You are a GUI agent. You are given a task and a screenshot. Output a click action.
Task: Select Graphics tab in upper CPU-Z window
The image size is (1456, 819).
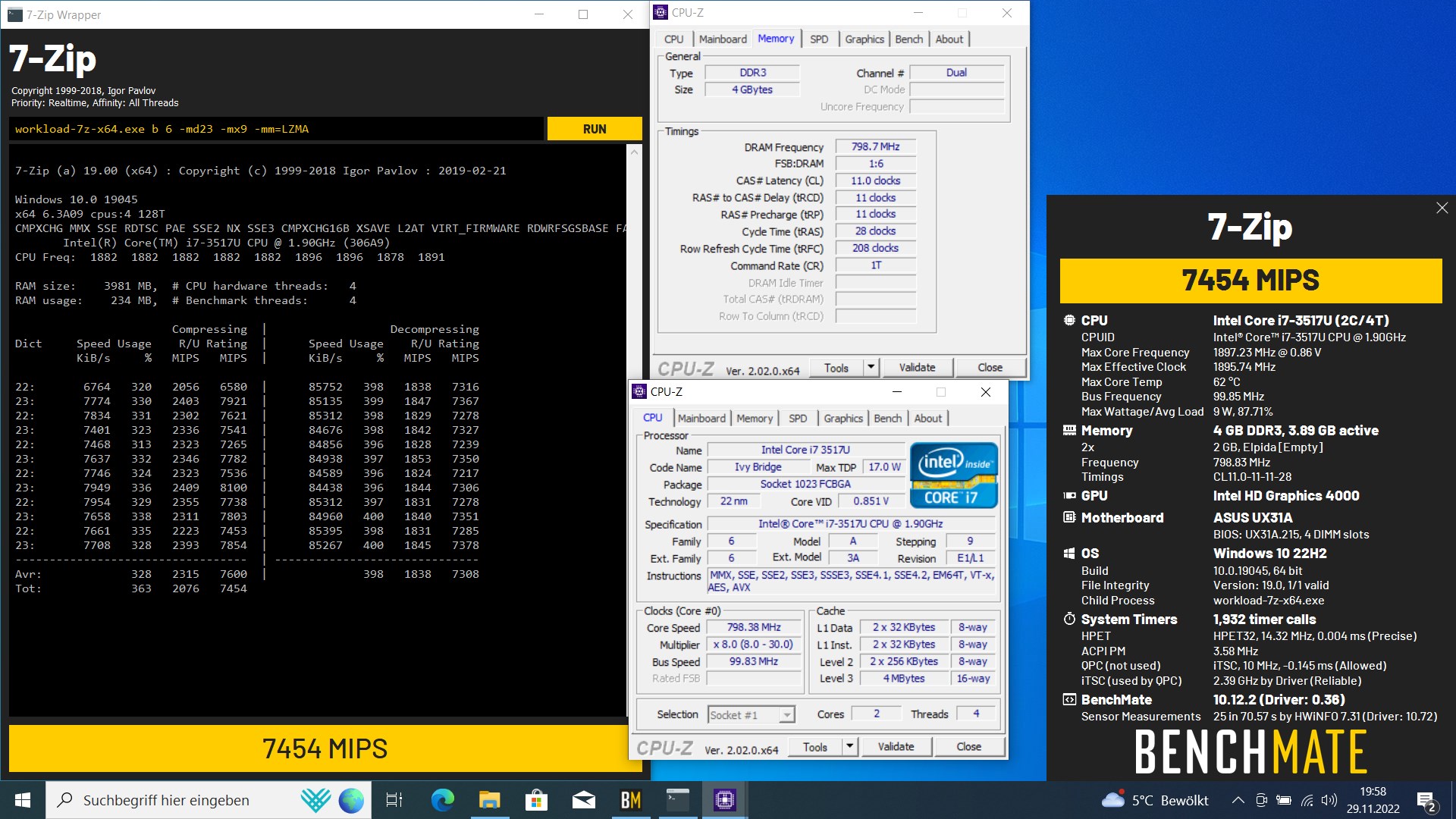864,39
